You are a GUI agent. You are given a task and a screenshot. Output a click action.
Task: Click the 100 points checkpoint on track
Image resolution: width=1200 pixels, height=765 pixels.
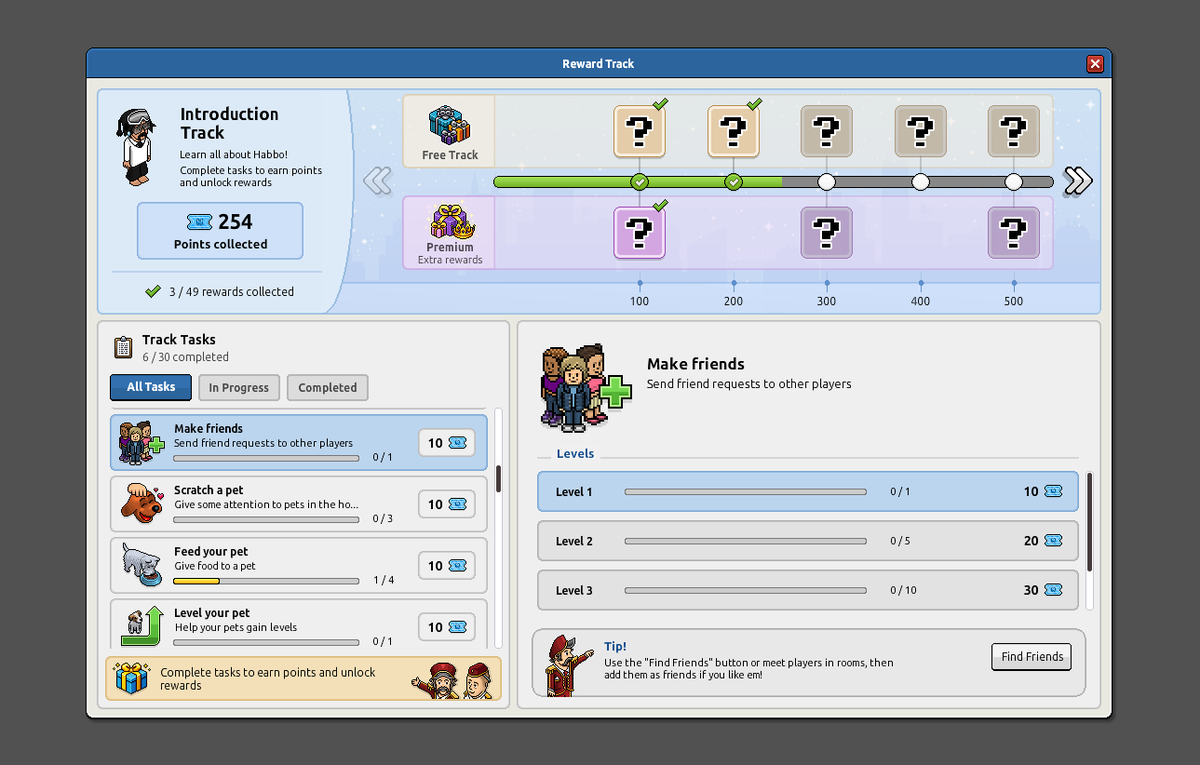coord(640,182)
